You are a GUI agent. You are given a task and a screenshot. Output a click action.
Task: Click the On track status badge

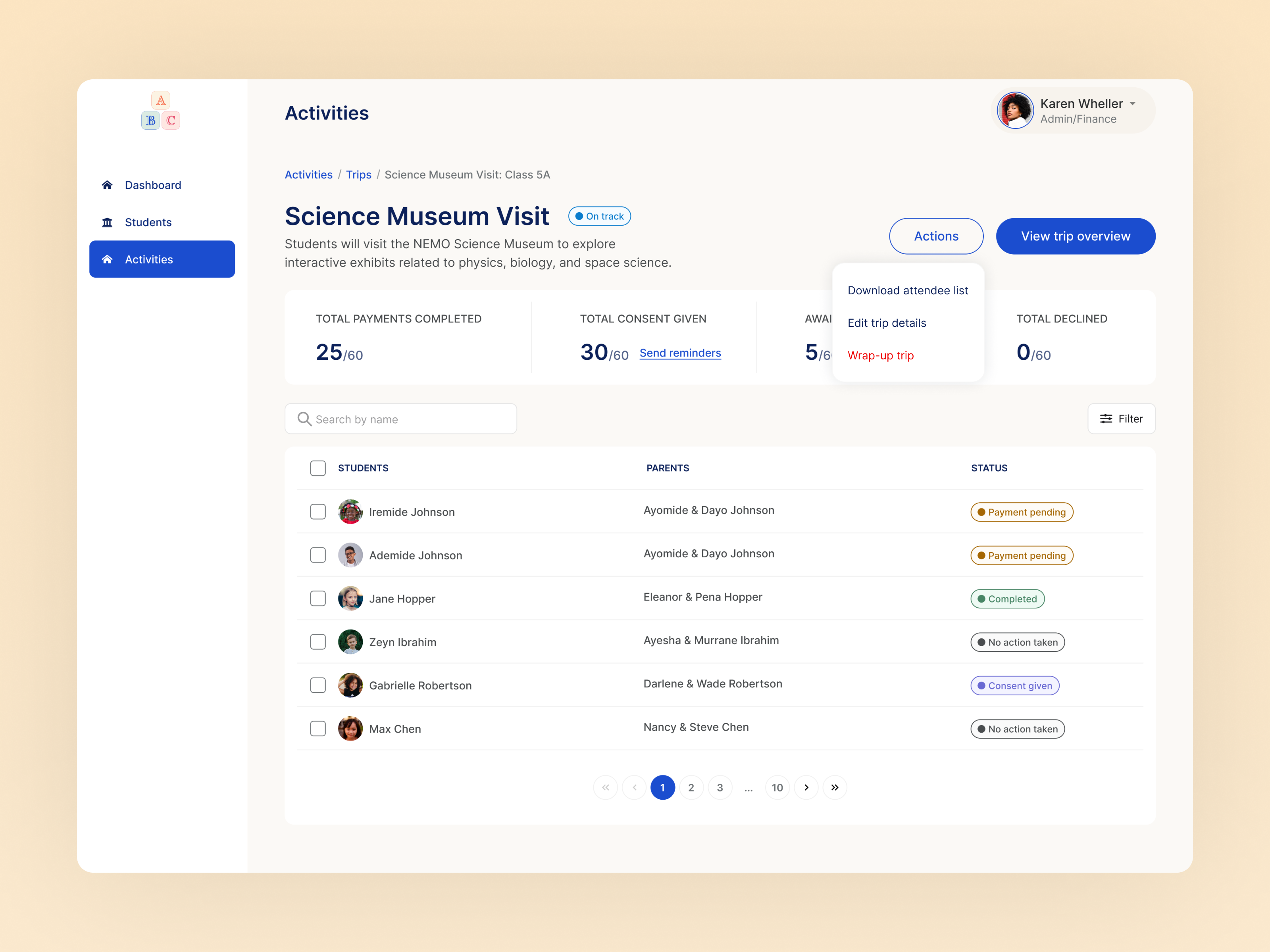599,216
